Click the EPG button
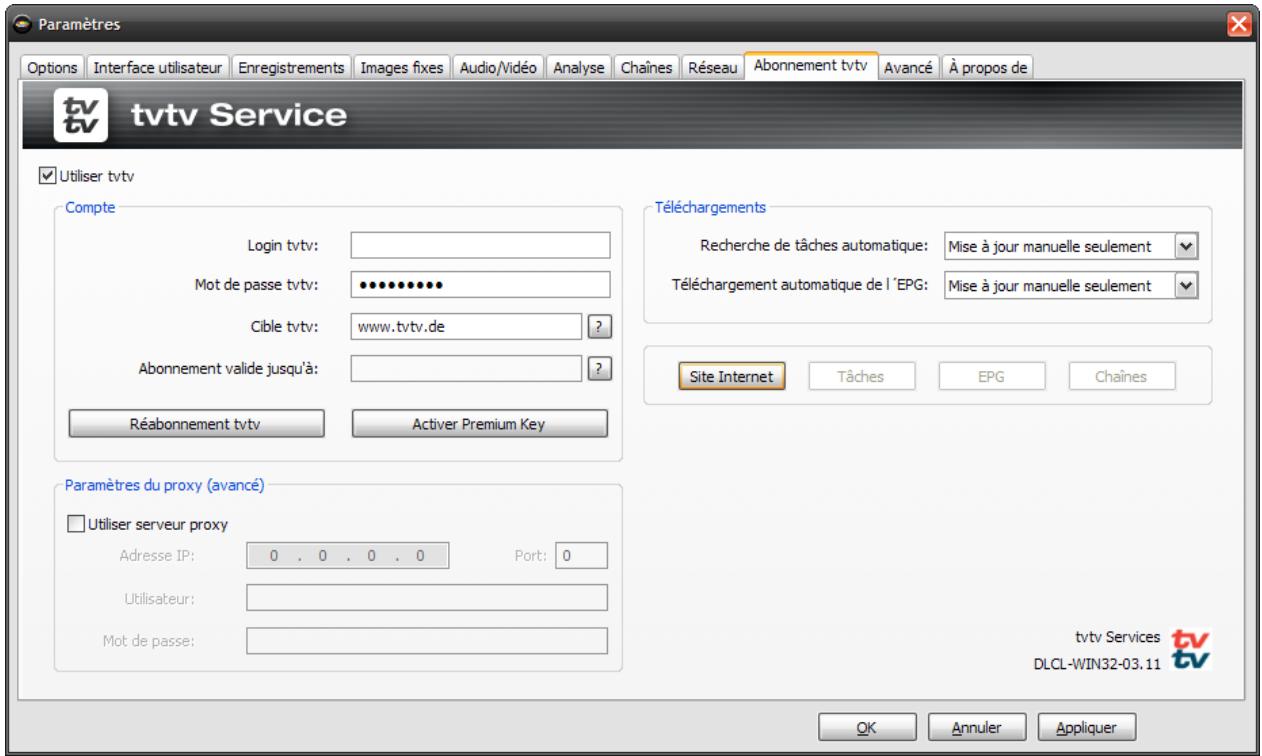 click(x=991, y=376)
